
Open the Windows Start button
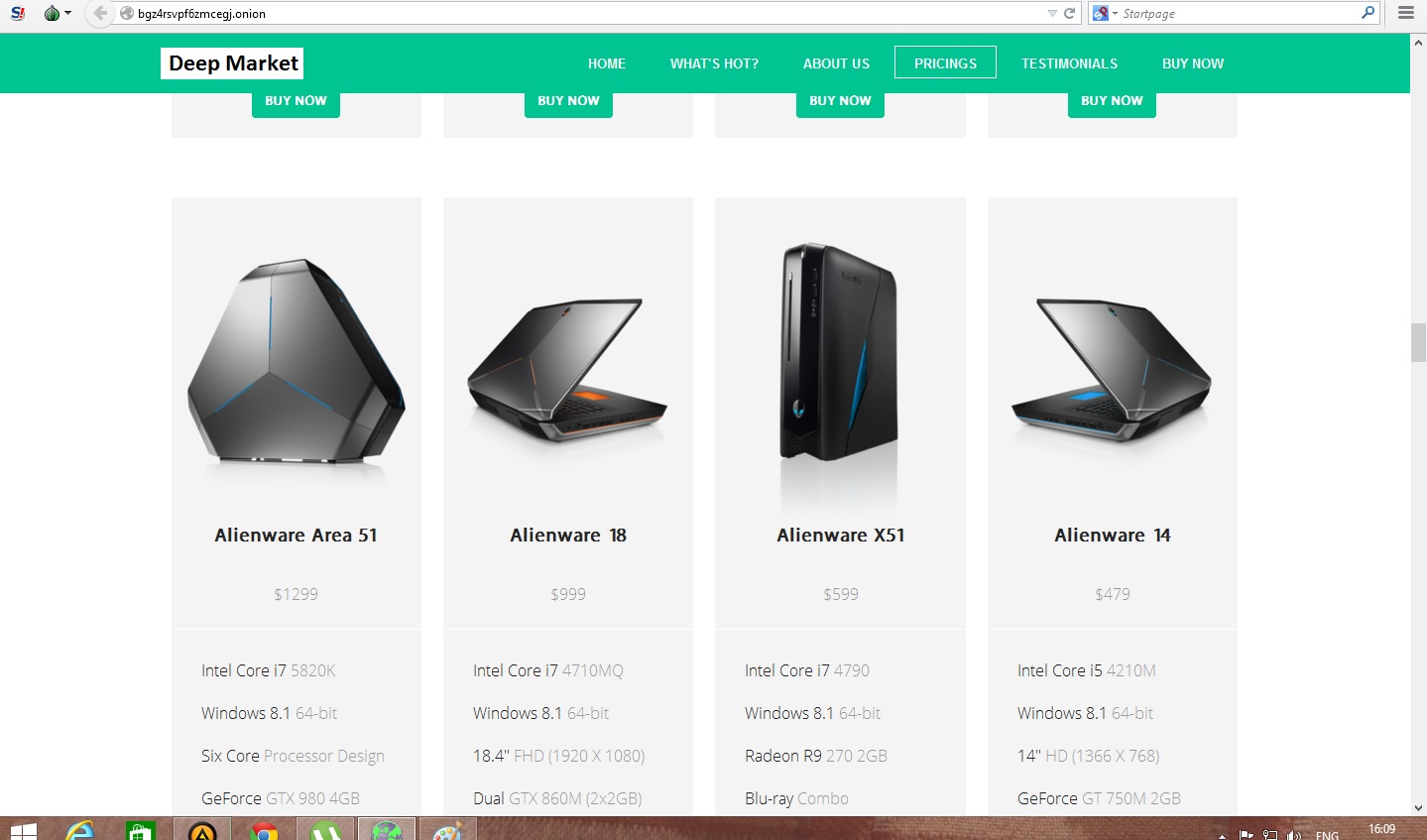pyautogui.click(x=23, y=830)
